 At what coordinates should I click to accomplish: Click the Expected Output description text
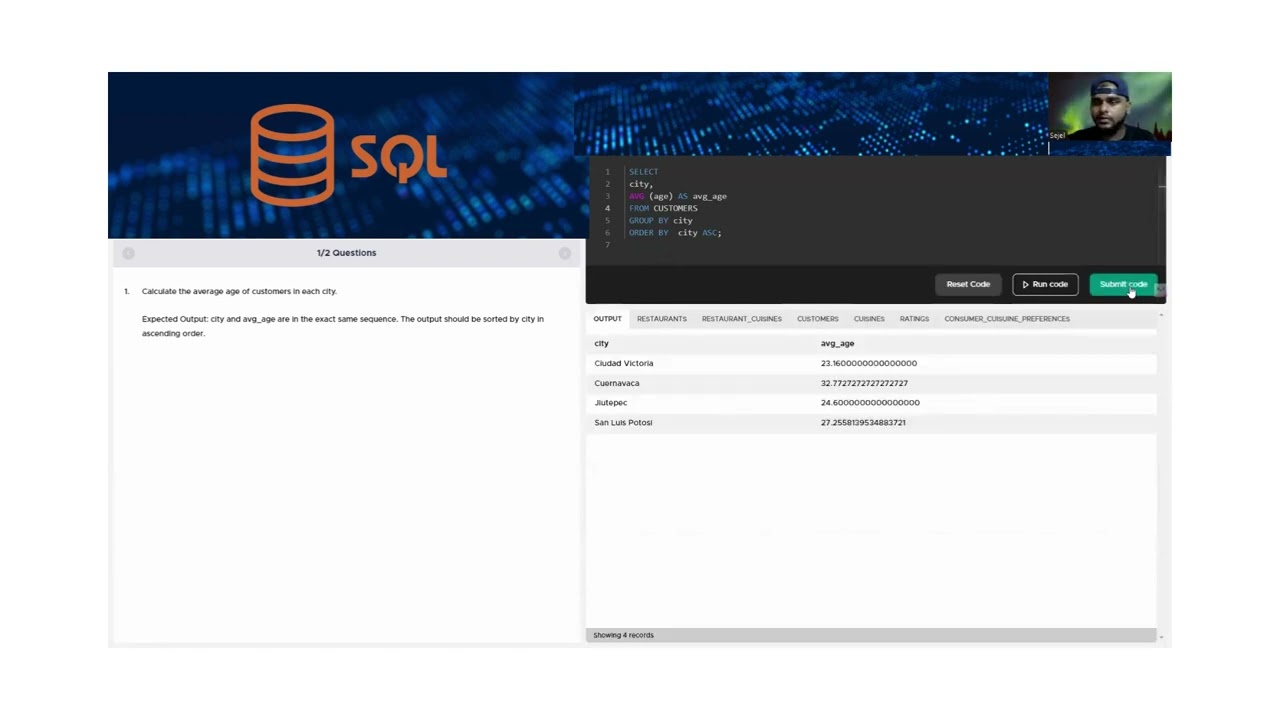coord(343,326)
